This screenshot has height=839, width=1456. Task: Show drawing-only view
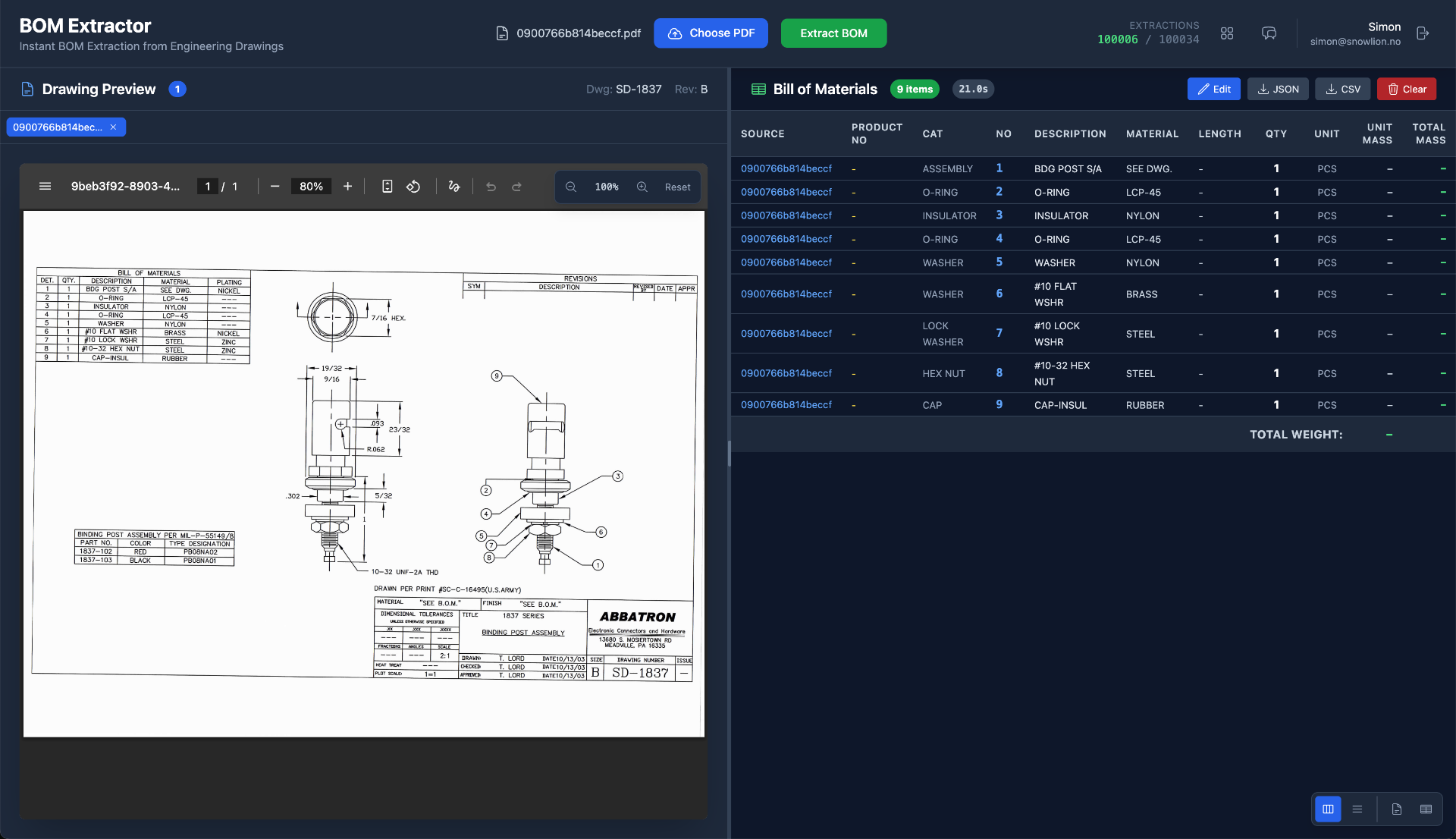(x=1397, y=809)
